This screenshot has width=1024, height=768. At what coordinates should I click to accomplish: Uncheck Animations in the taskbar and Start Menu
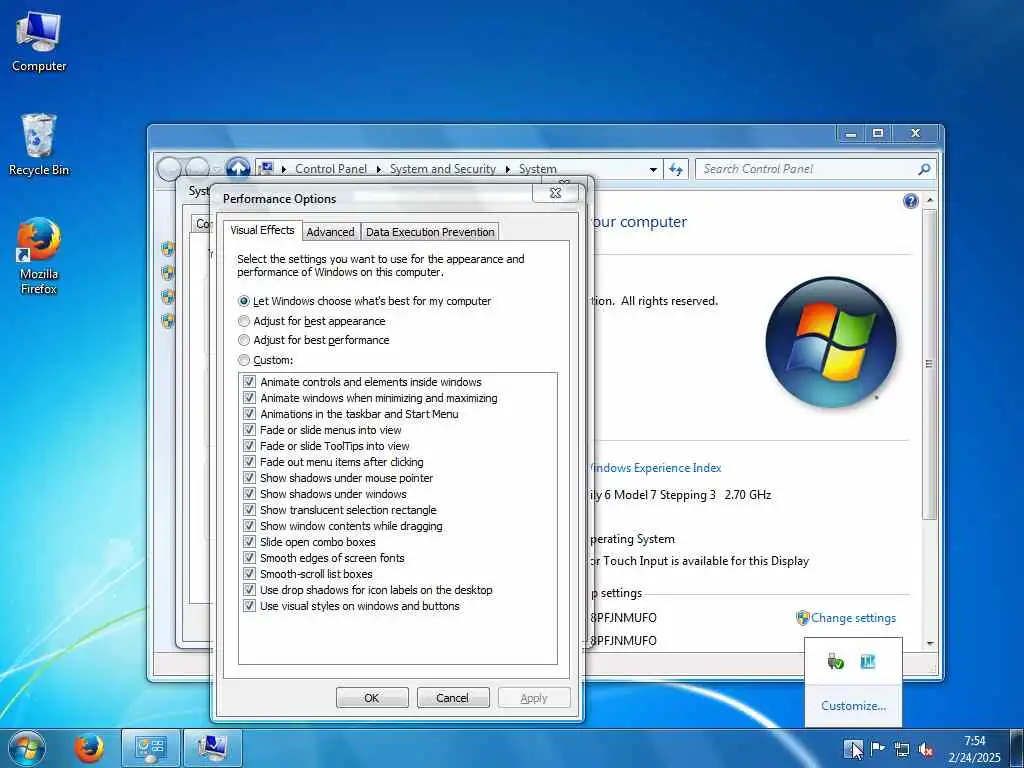249,414
